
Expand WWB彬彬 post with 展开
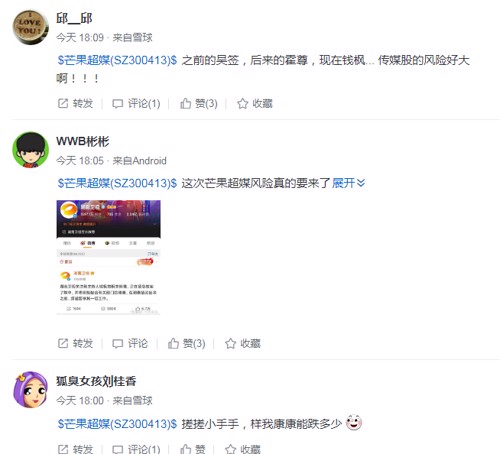point(349,183)
